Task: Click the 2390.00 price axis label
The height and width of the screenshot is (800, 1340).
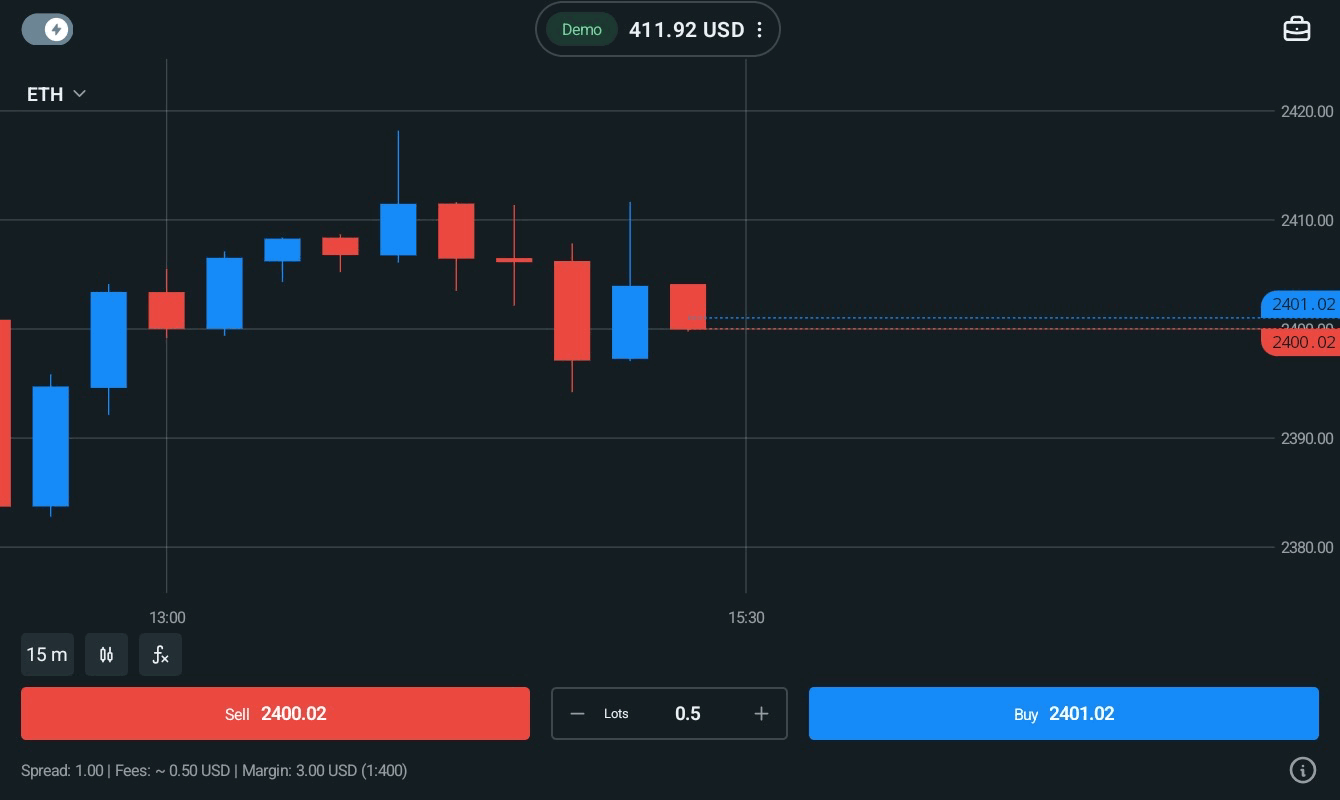Action: tap(1306, 438)
